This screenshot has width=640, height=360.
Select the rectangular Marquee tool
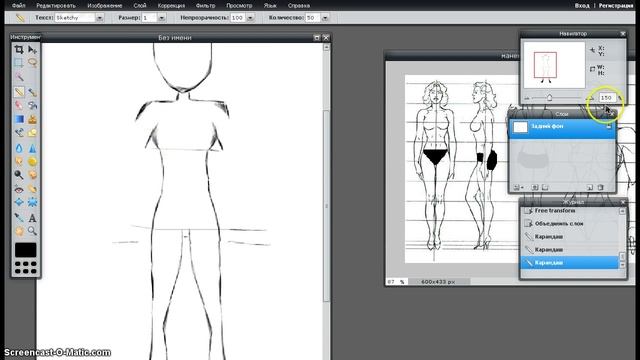coord(19,63)
